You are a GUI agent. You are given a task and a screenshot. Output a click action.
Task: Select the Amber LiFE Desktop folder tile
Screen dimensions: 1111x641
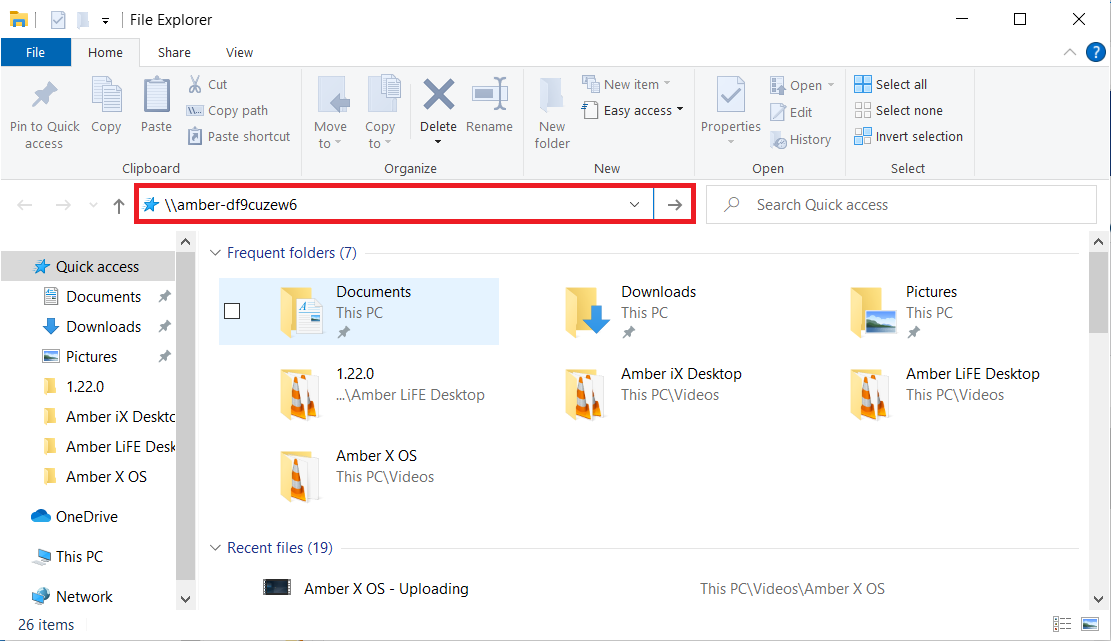tap(928, 394)
